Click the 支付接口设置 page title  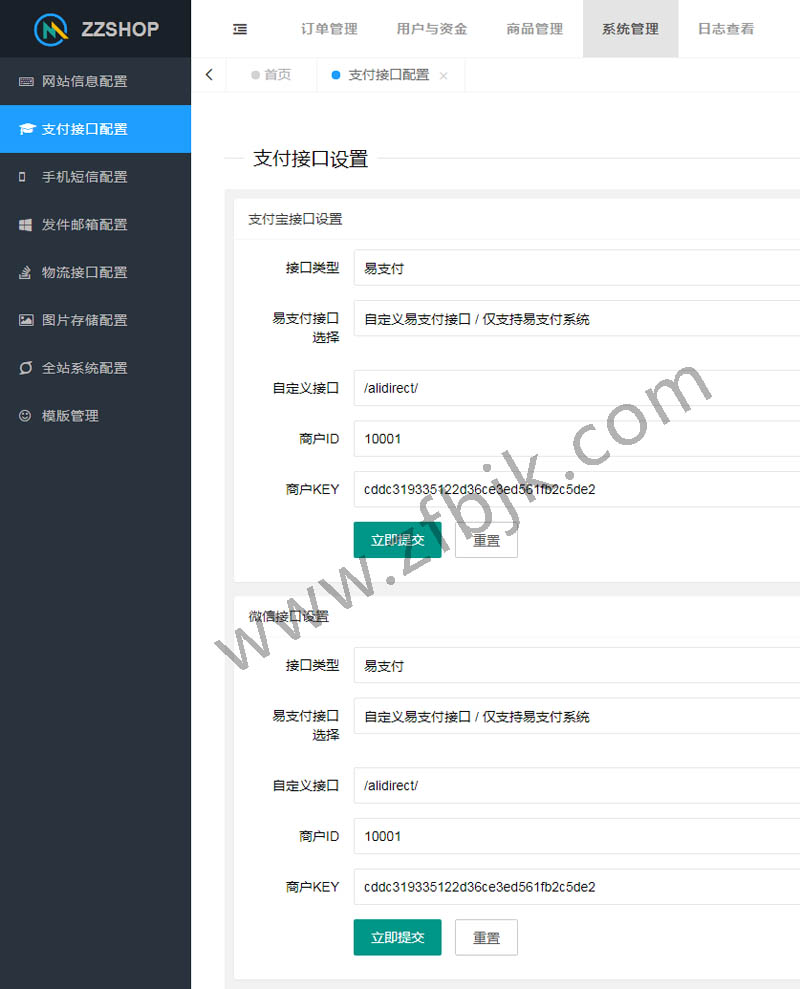[310, 158]
